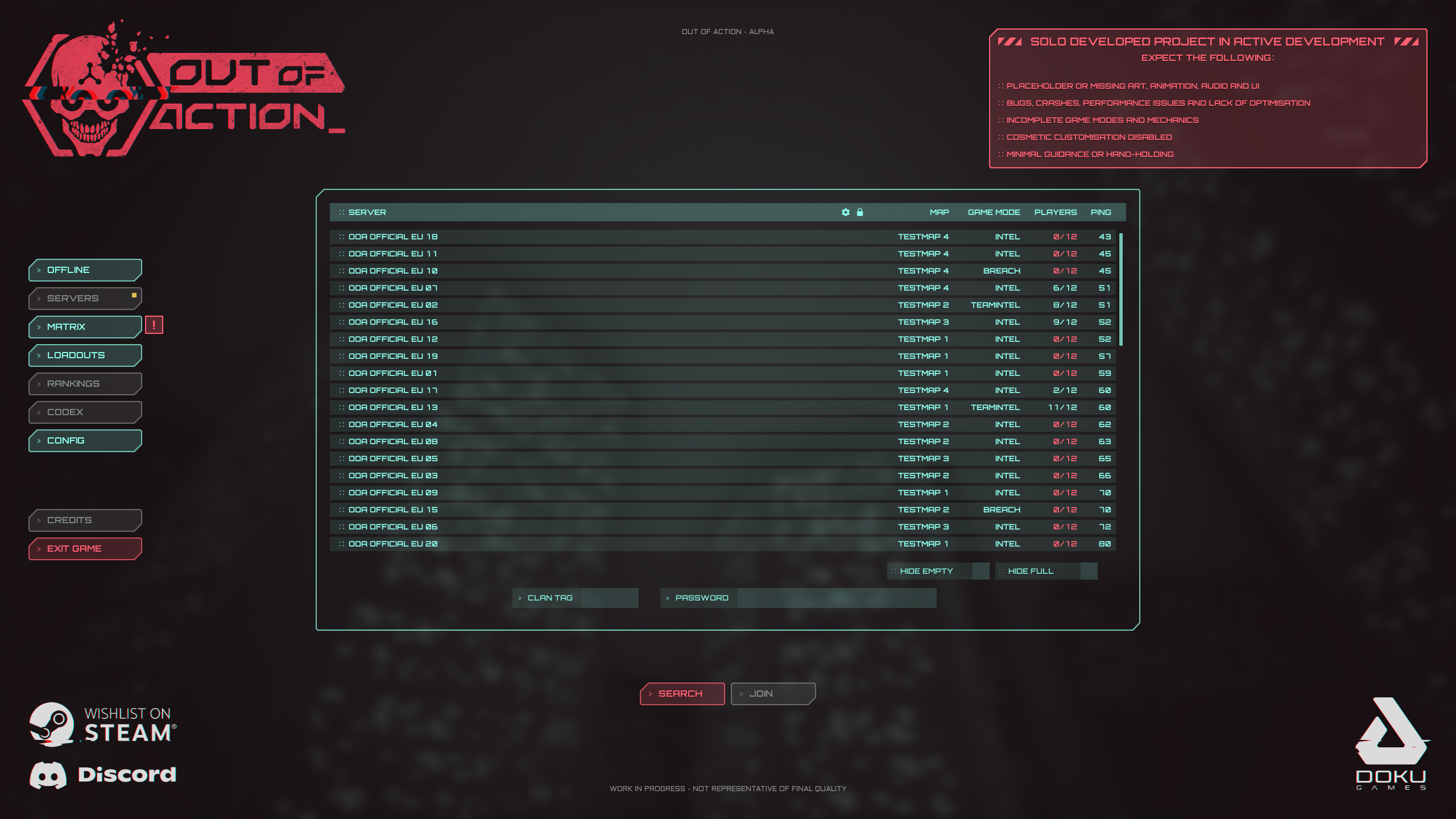Click the Exit Game button
The height and width of the screenshot is (819, 1456).
(x=85, y=549)
